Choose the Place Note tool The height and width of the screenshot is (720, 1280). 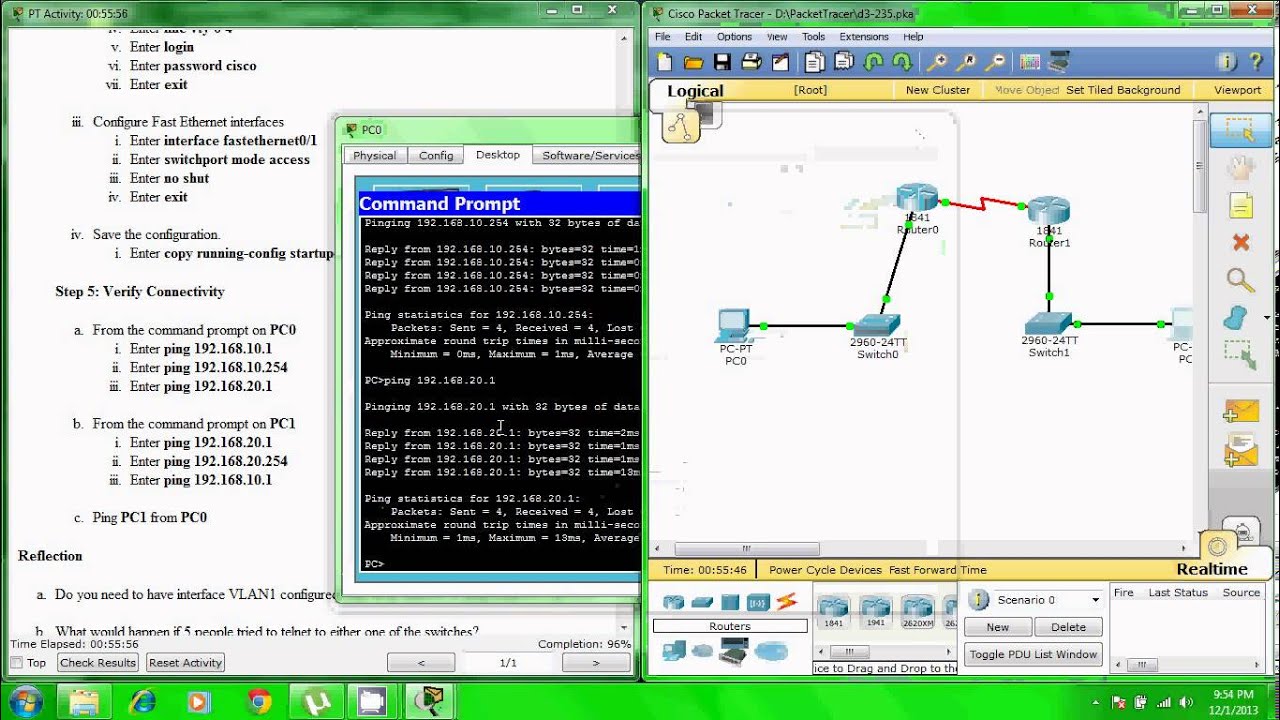click(1240, 206)
